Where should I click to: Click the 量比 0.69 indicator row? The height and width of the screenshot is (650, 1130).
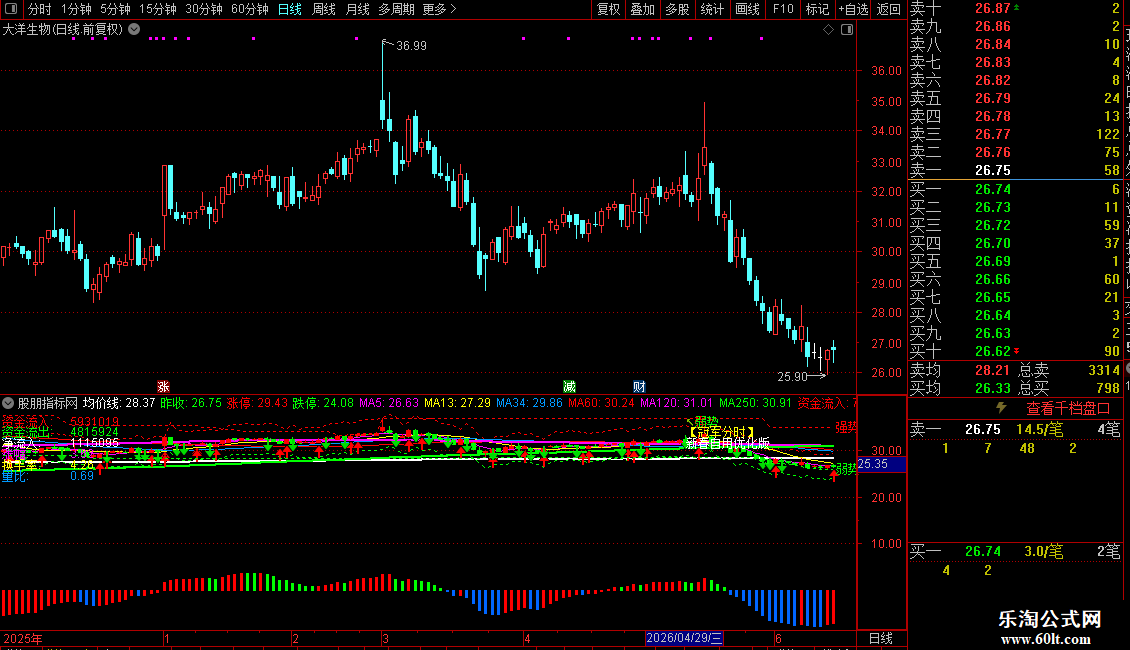(x=48, y=476)
